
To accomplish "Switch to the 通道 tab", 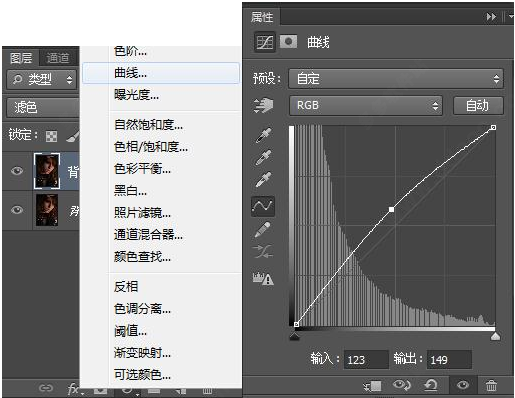I will pos(58,58).
